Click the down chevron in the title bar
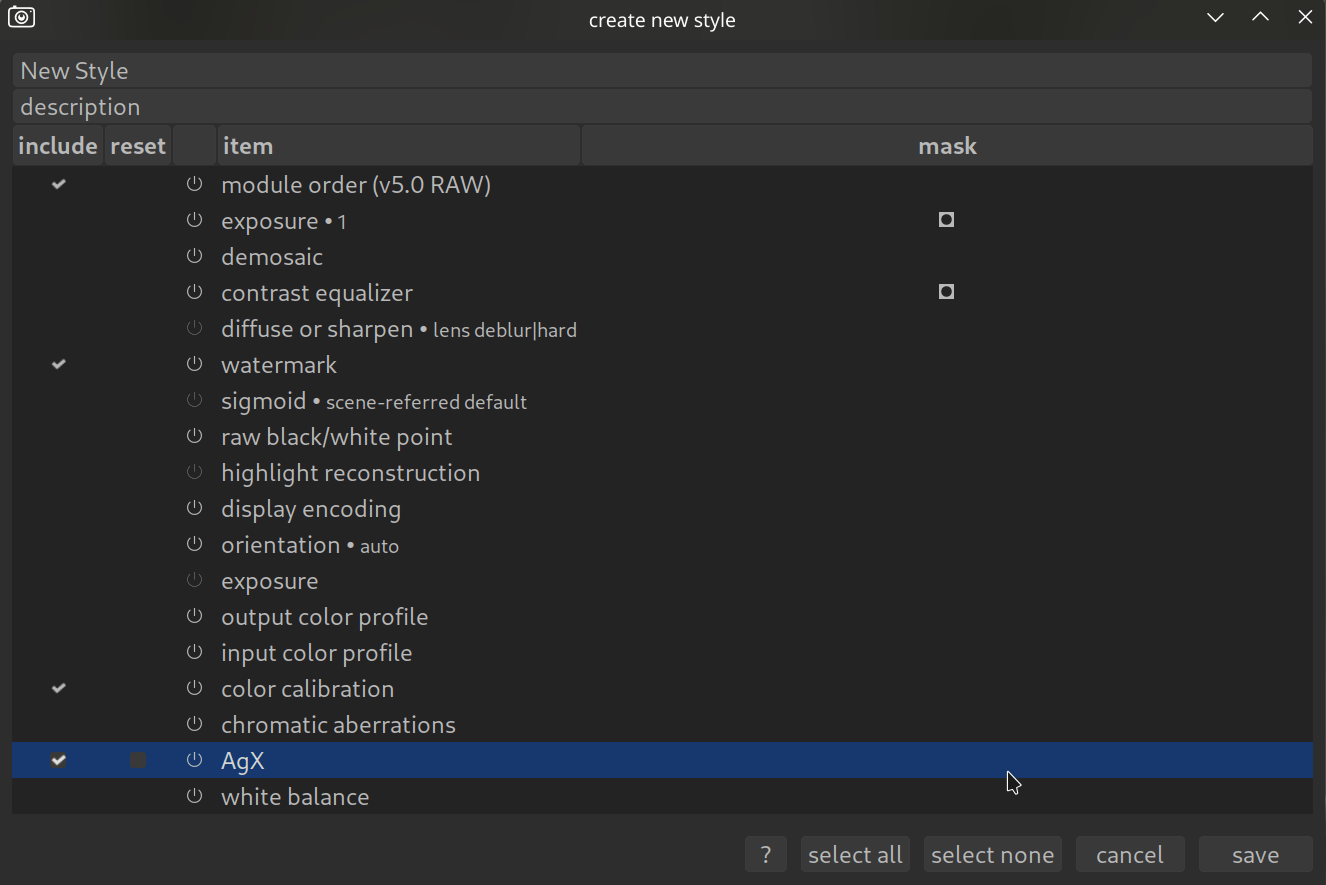Screen dimensions: 1326x885 point(1215,18)
